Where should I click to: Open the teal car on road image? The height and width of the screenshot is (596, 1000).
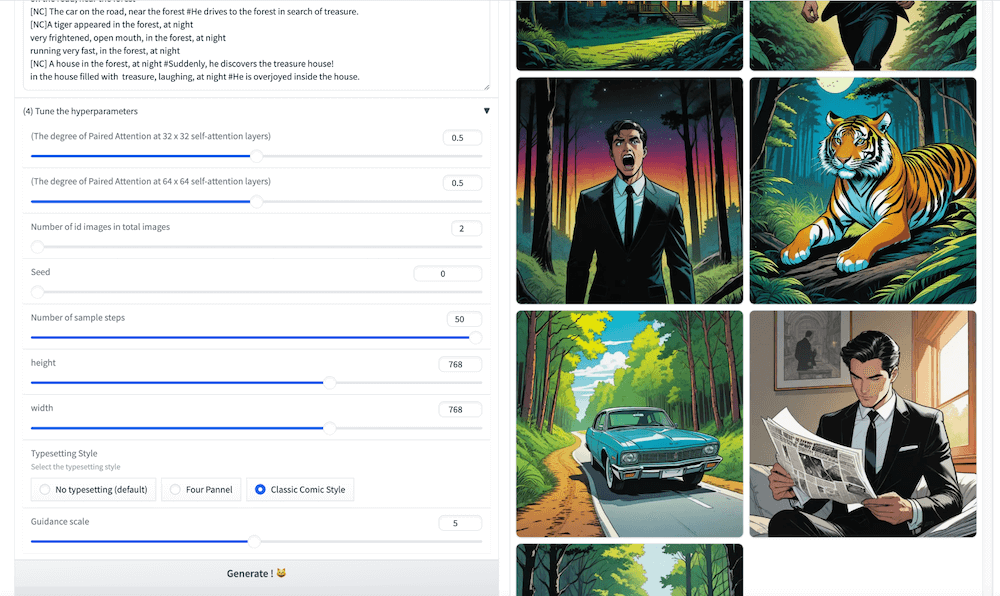629,424
